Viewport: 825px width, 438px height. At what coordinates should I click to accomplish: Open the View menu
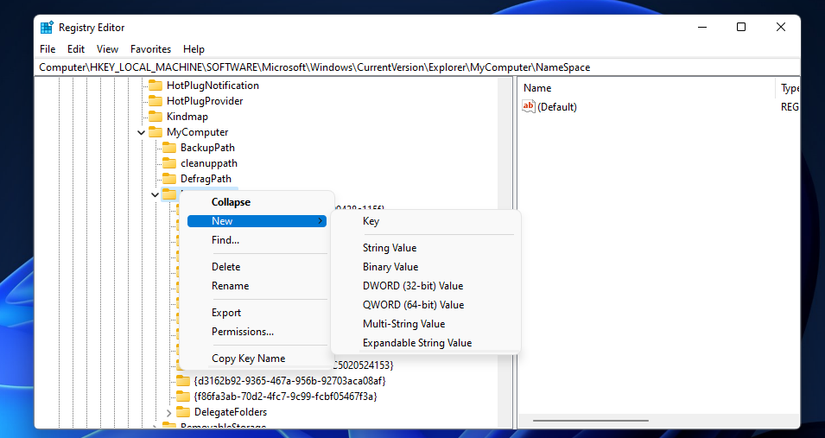107,49
